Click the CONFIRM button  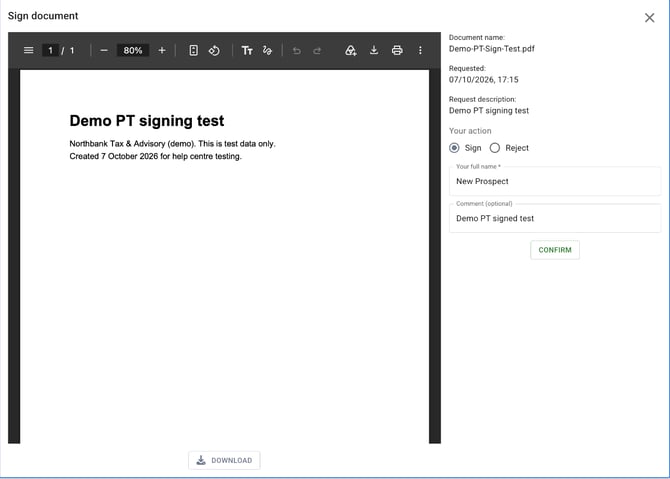click(555, 250)
